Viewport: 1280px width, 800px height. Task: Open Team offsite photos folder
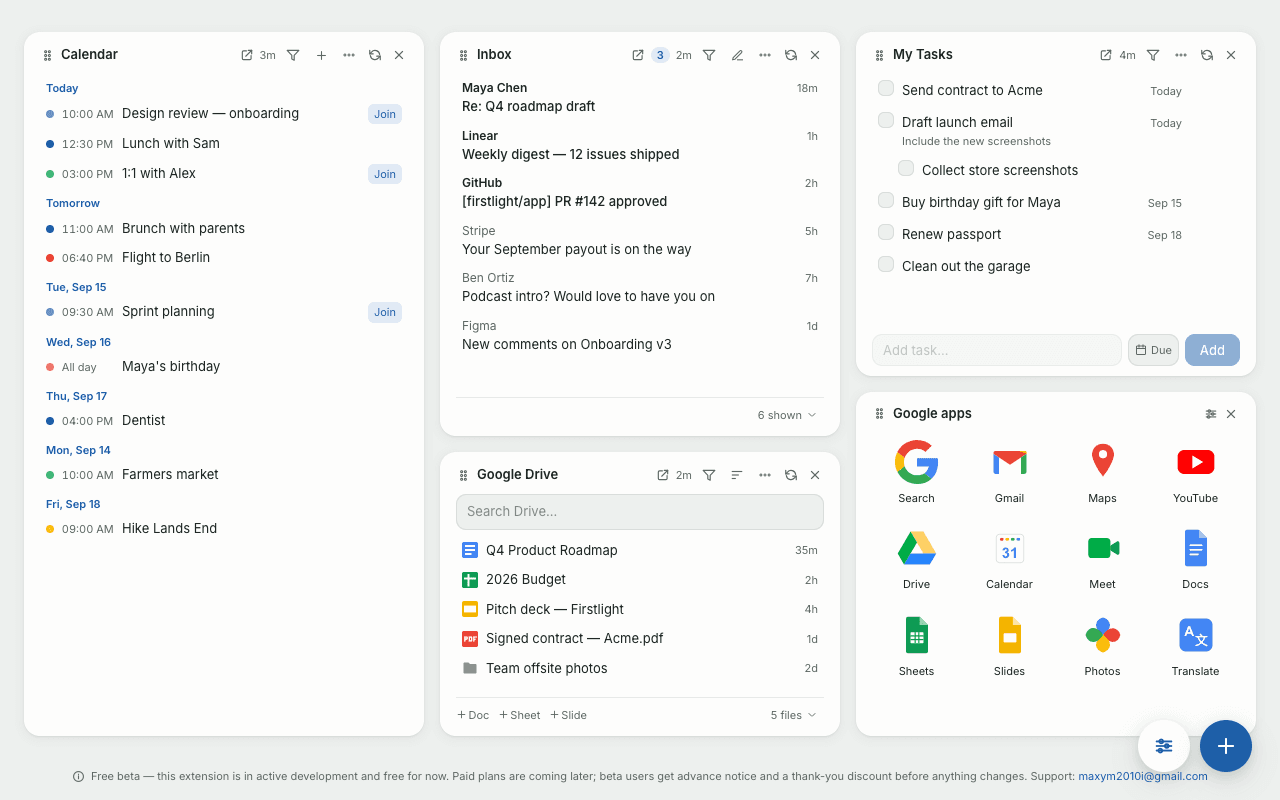640,668
